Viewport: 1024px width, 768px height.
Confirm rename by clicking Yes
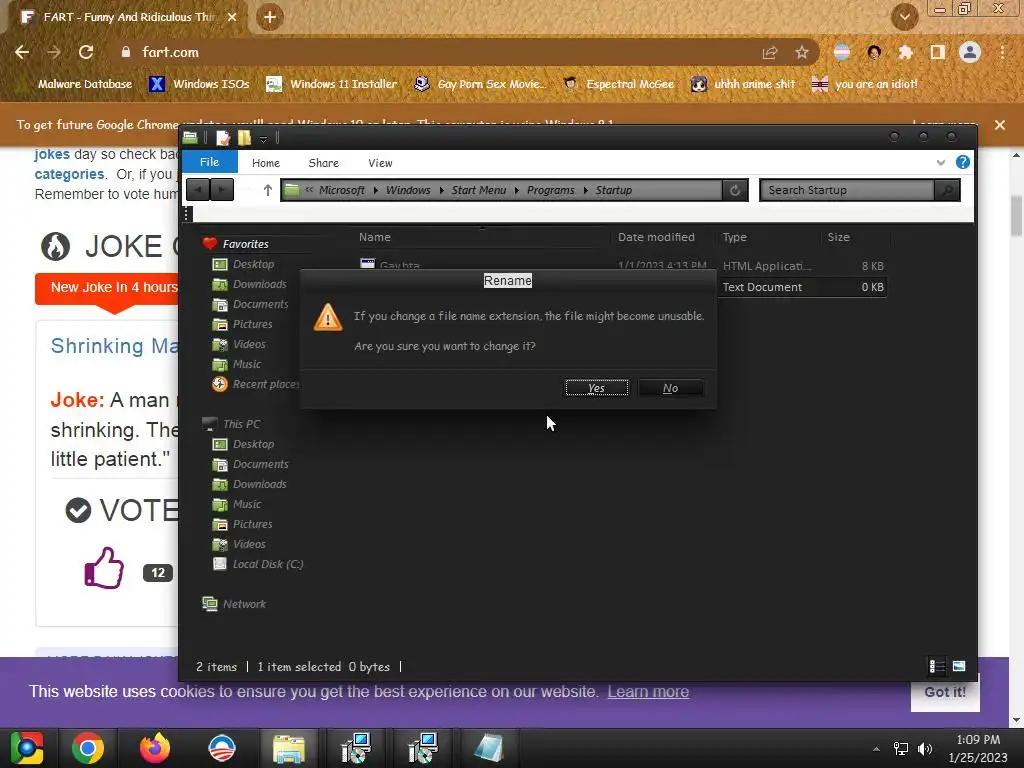(596, 388)
